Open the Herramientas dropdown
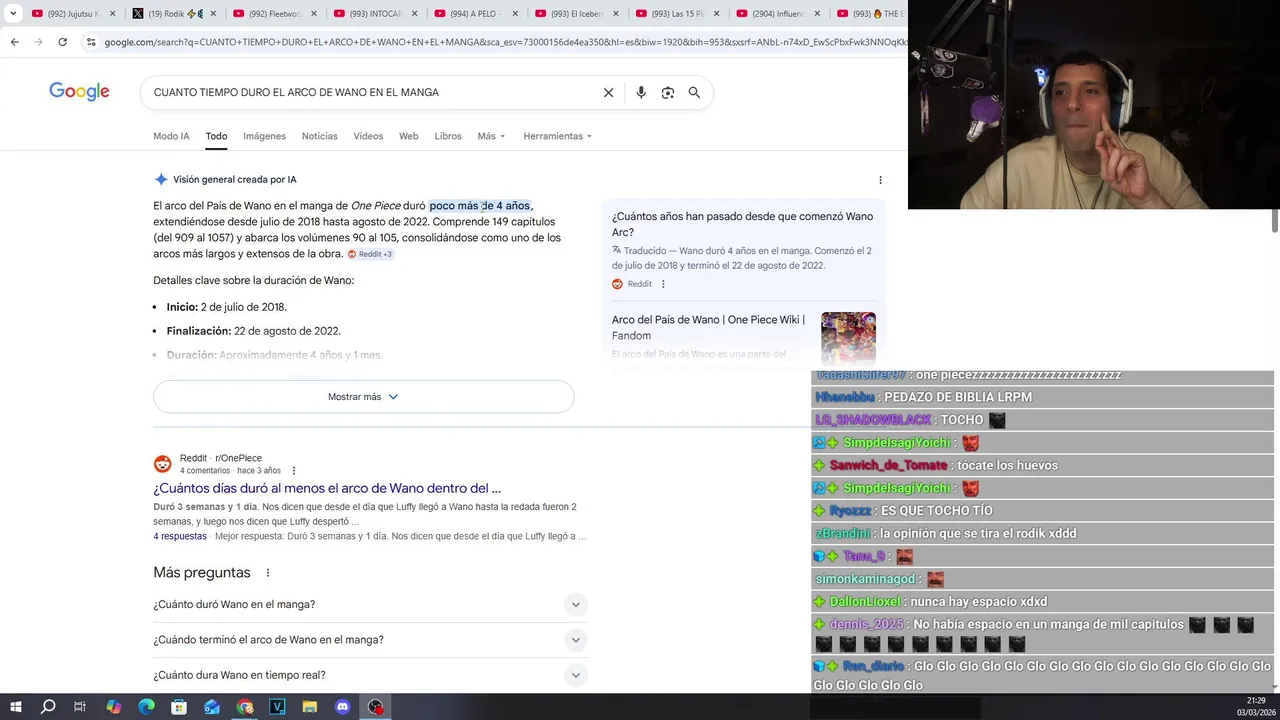1280x720 pixels. pyautogui.click(x=557, y=136)
